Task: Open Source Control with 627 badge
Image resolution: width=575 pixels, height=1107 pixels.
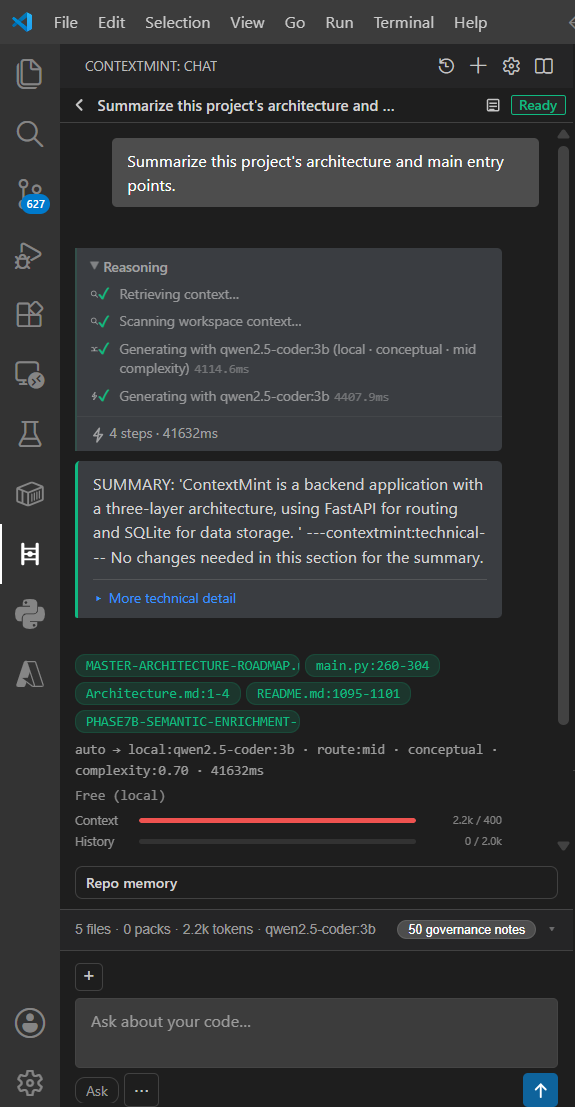Action: [31, 196]
